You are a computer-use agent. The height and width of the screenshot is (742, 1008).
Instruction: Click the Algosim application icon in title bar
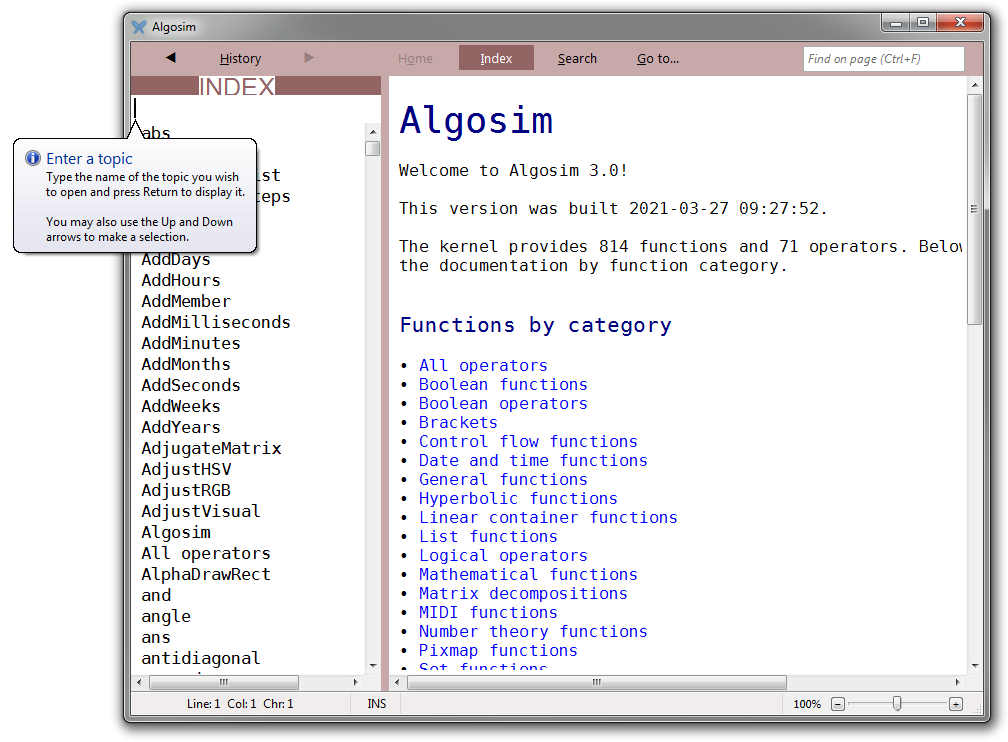pos(139,27)
